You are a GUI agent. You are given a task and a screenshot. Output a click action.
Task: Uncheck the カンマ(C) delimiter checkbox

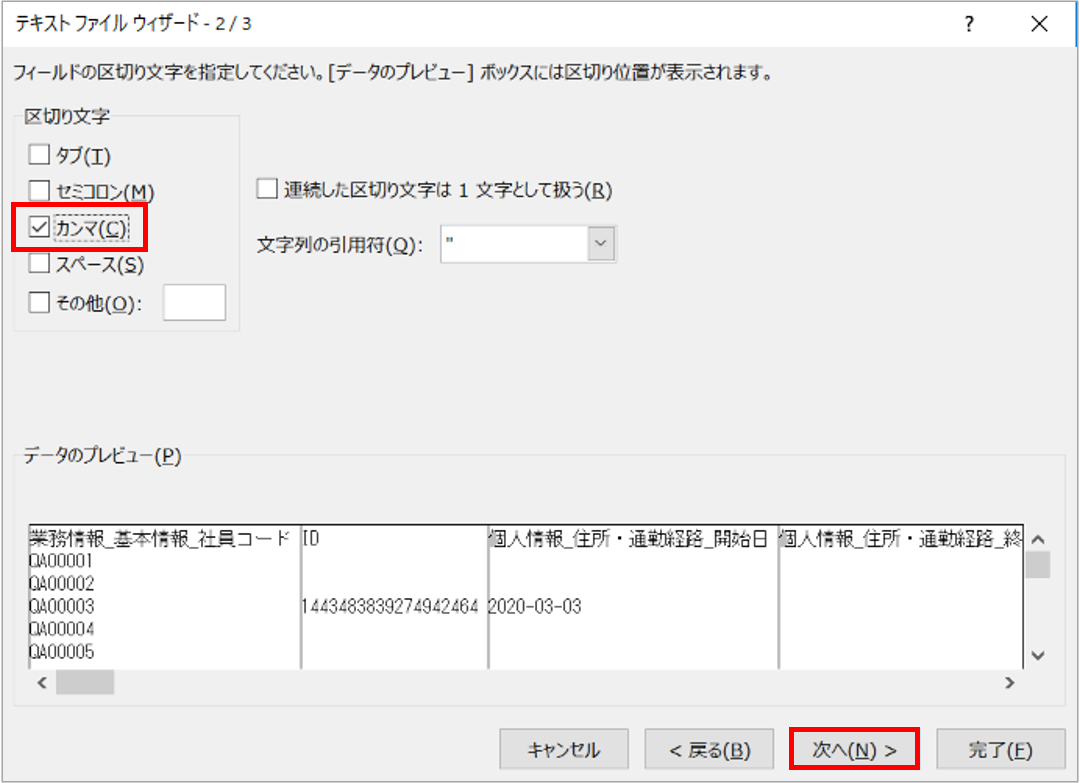(40, 228)
